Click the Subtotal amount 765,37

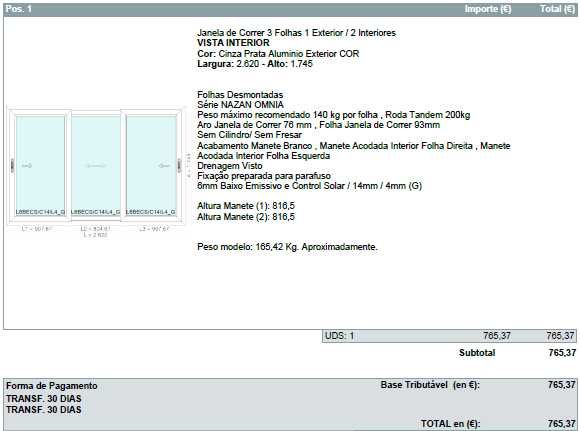pyautogui.click(x=562, y=353)
